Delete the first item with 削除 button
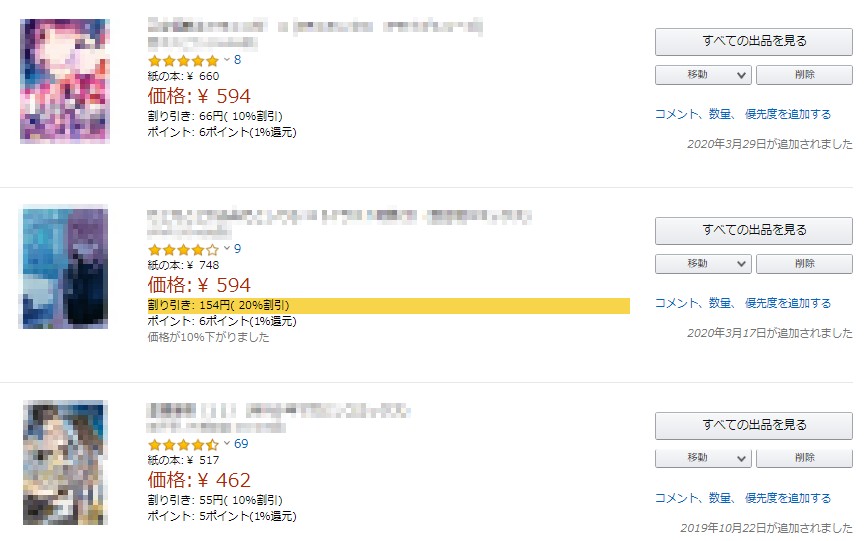Viewport: 867px width, 541px height. [804, 75]
